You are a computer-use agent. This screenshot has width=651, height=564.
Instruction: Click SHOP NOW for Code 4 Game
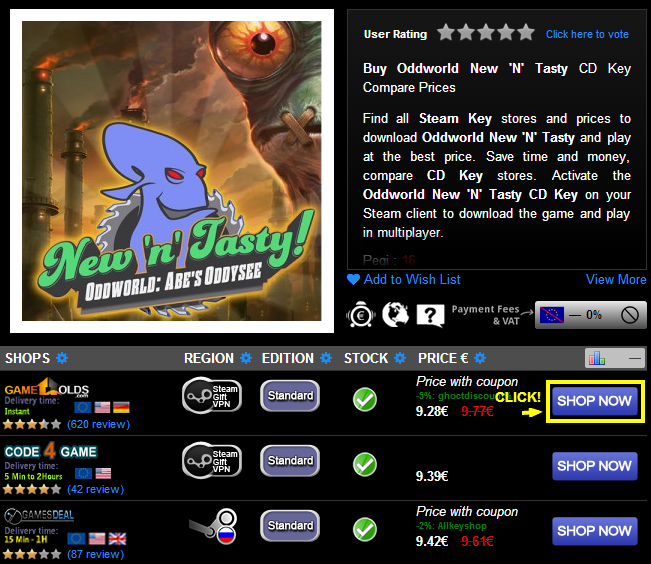pos(595,466)
